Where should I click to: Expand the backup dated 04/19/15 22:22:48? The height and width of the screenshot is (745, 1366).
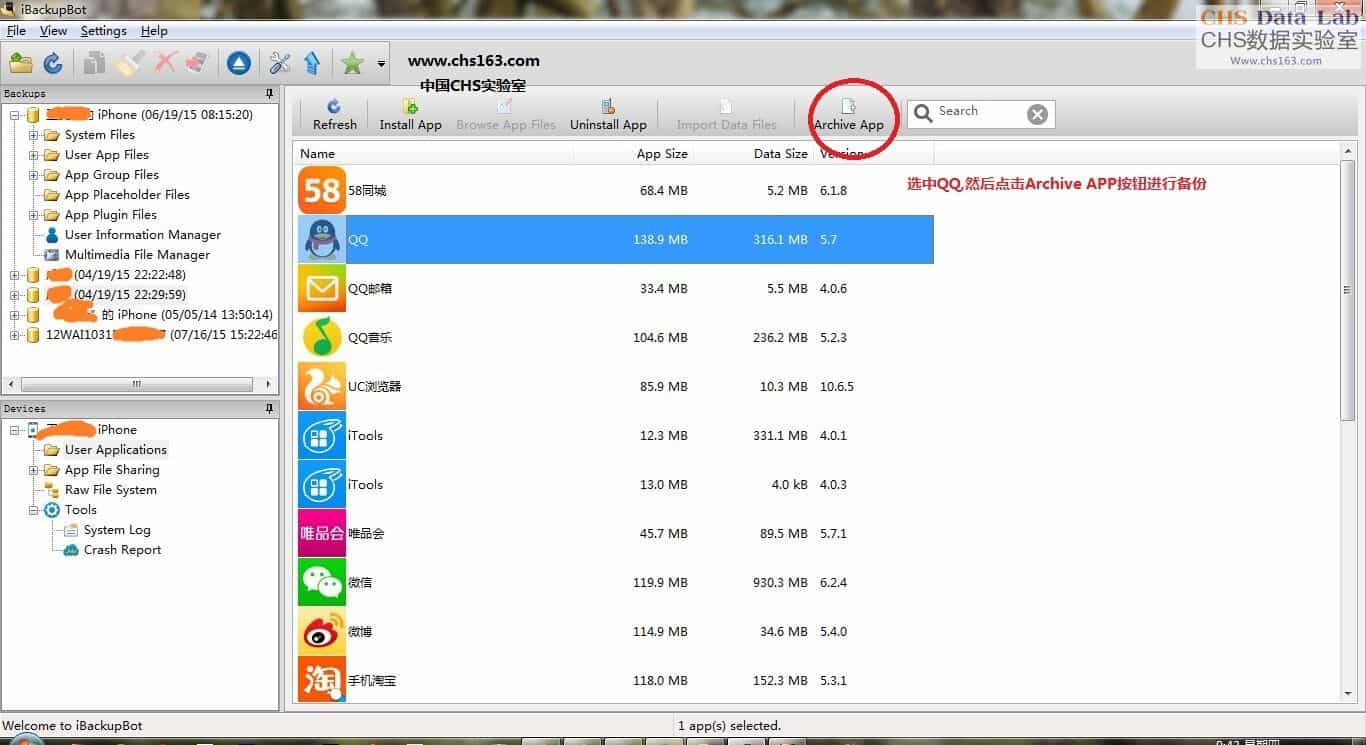coord(15,275)
